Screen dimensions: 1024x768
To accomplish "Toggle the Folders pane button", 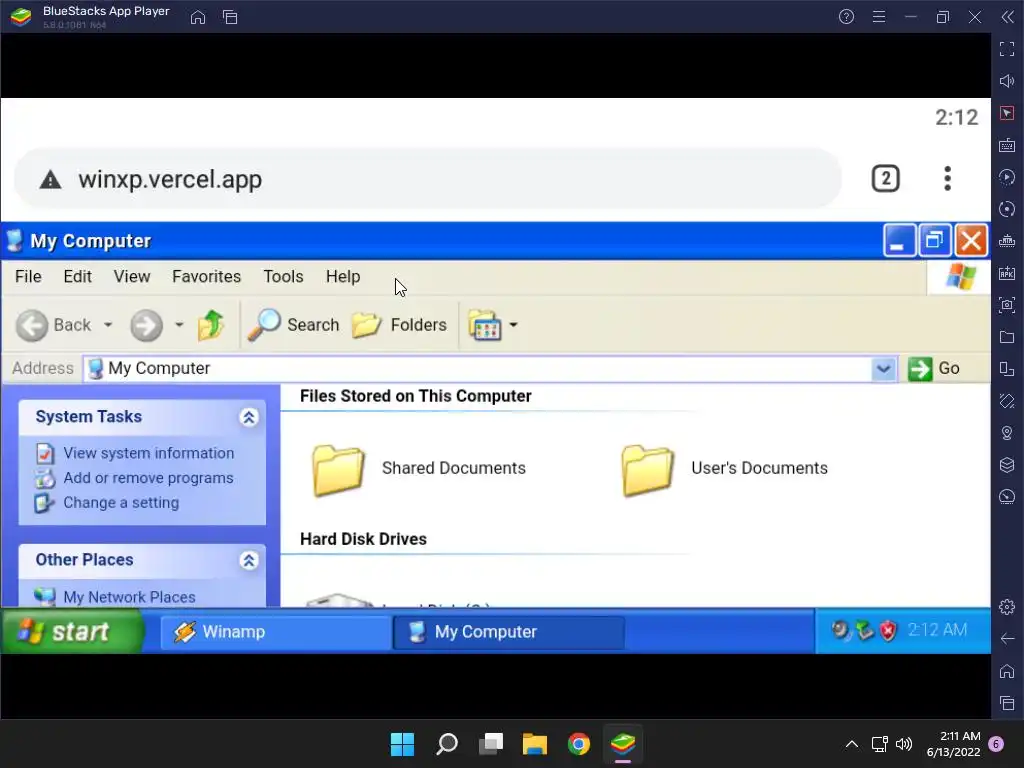I will point(399,325).
